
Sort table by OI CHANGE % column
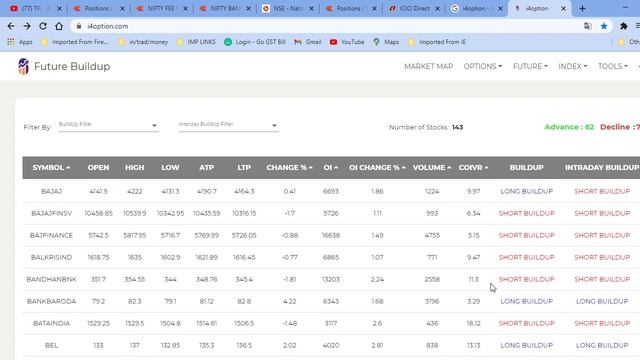coord(377,168)
